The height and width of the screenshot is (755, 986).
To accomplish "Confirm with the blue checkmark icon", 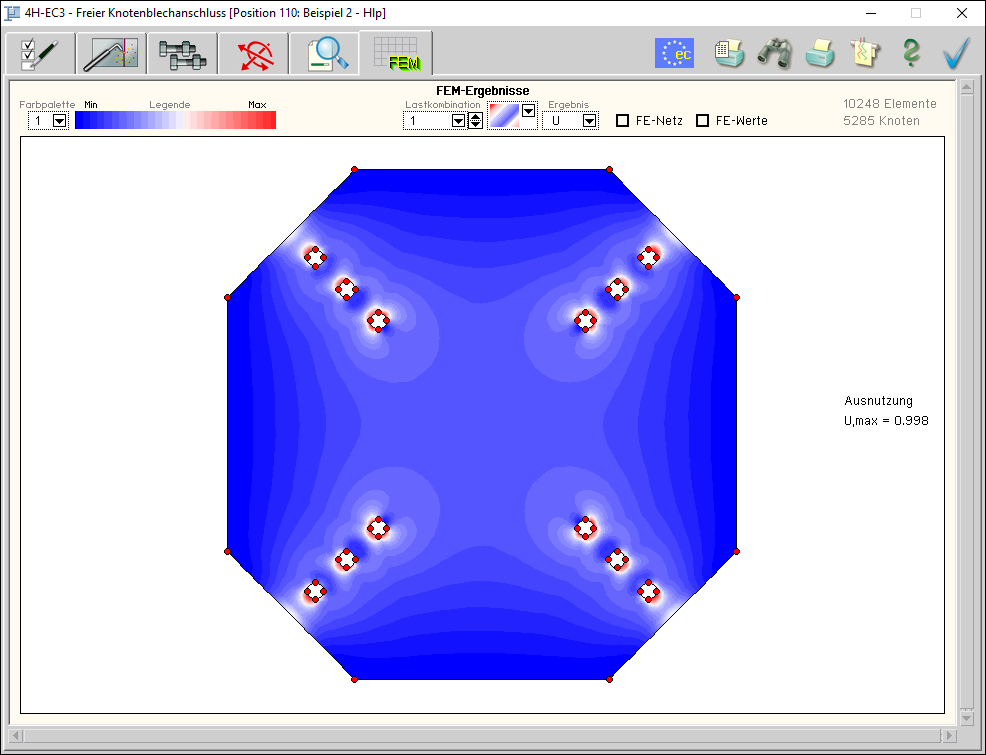I will coord(957,53).
